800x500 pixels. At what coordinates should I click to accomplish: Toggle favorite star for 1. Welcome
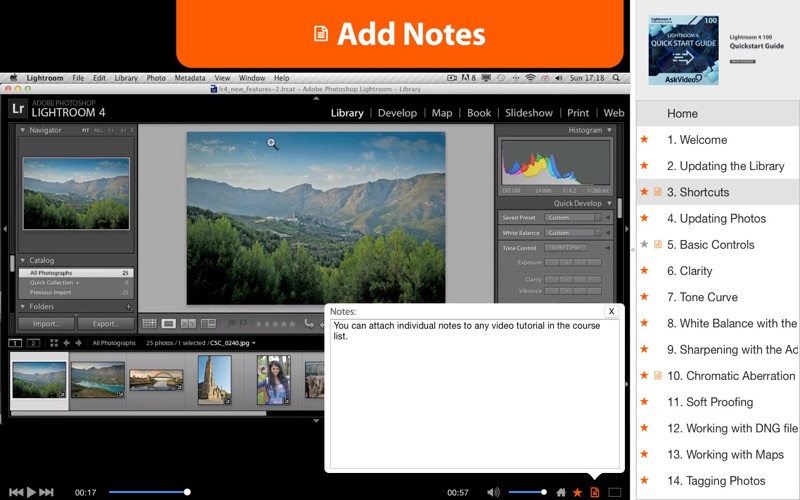[x=644, y=139]
